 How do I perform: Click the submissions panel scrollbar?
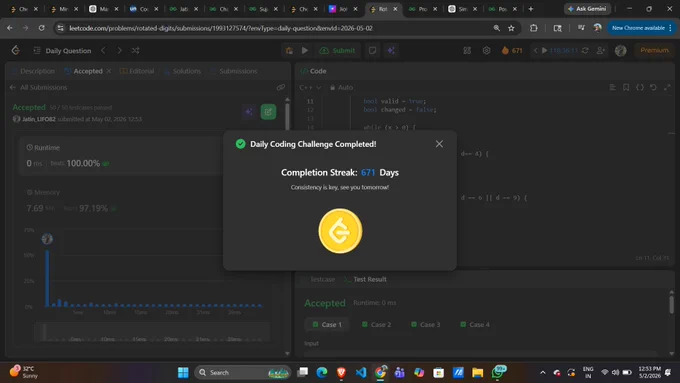click(x=287, y=115)
